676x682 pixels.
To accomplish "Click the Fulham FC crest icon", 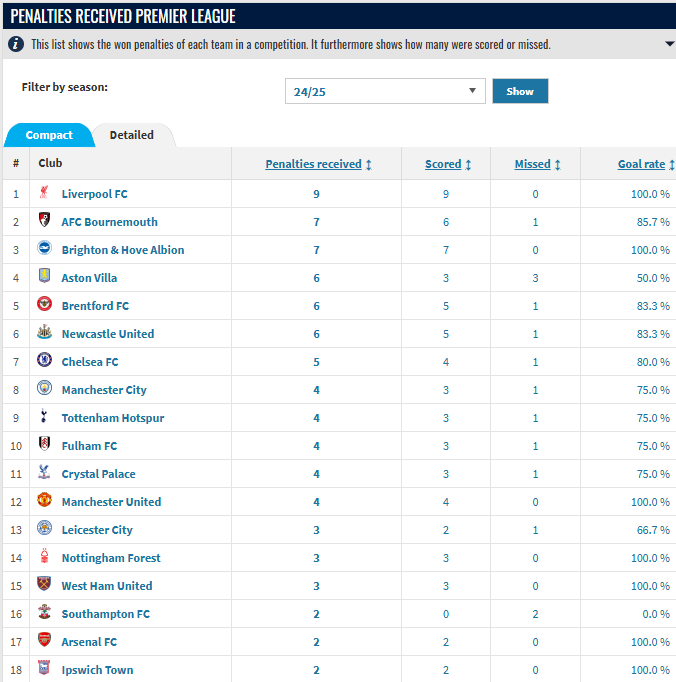I will 44,444.
